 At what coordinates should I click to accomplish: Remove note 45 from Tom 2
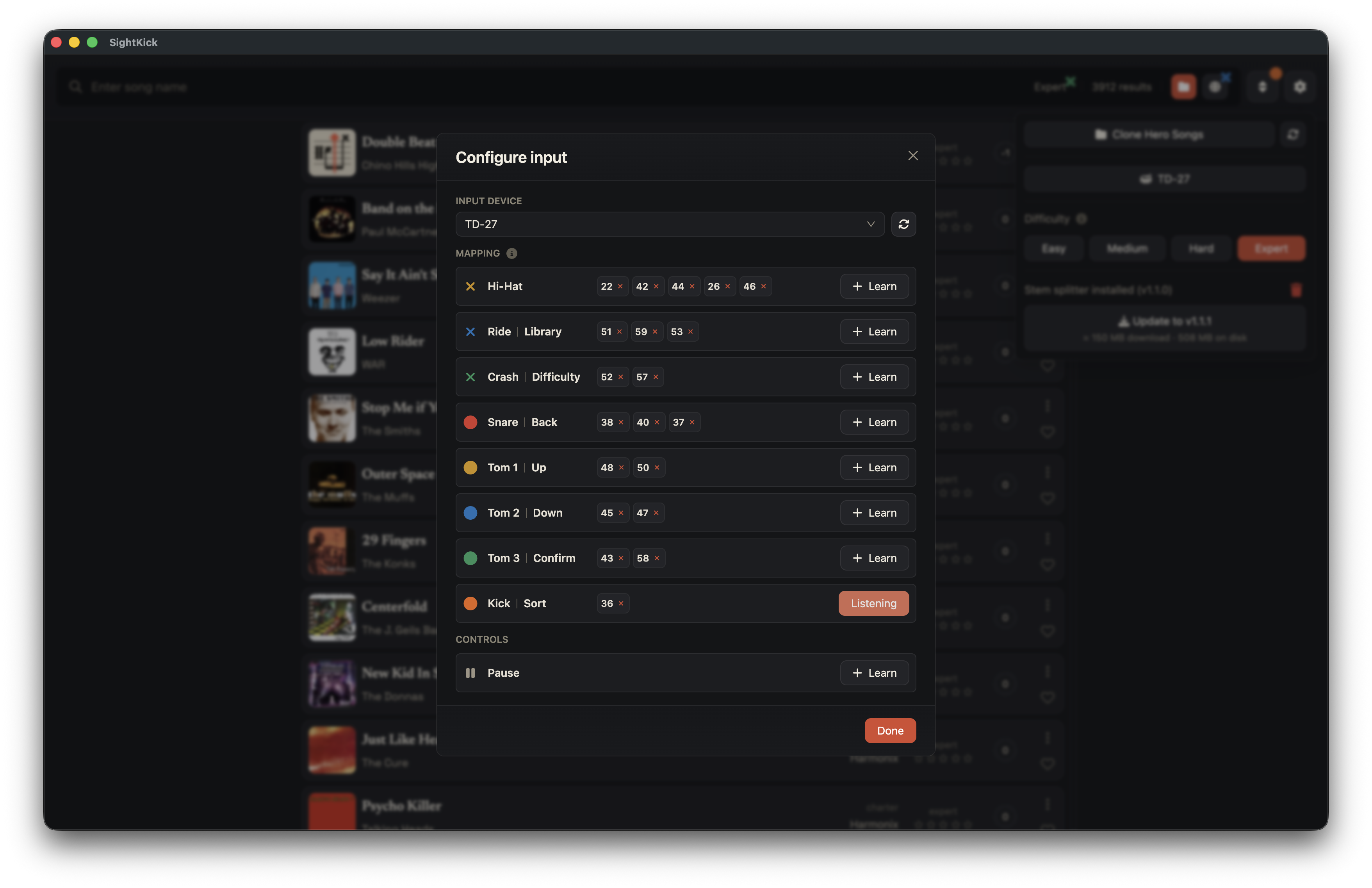point(621,513)
